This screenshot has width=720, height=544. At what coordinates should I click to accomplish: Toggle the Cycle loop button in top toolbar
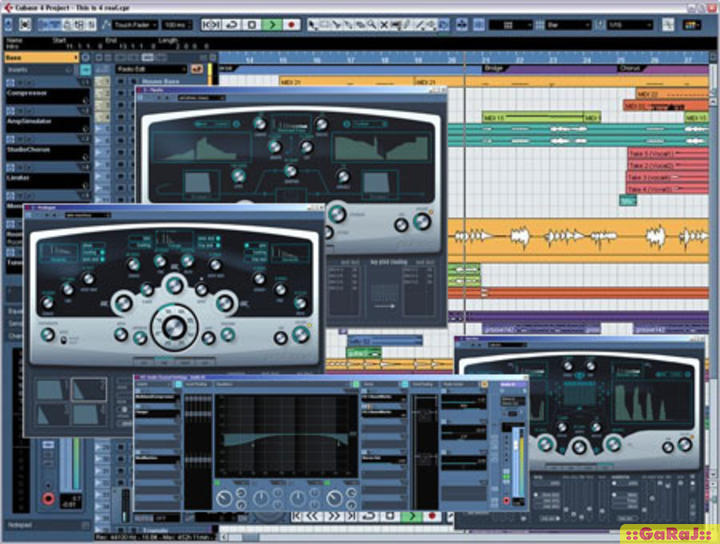[x=232, y=24]
